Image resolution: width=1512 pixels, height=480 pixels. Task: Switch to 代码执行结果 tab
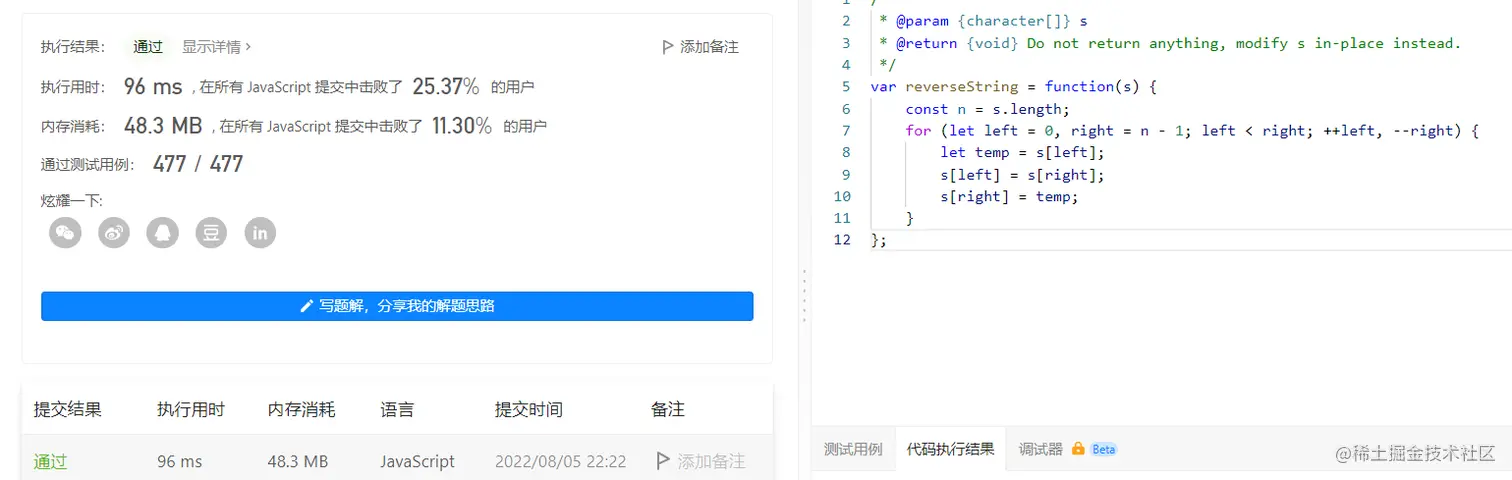[950, 449]
